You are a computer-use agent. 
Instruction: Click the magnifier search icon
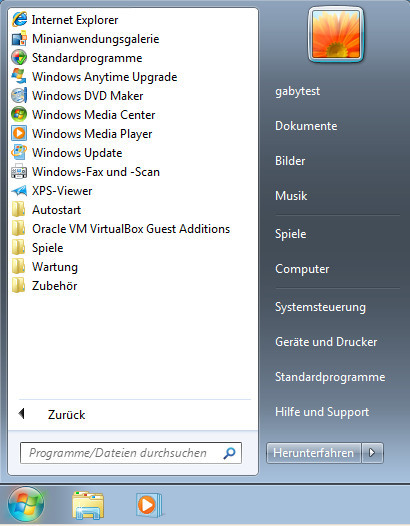coord(229,453)
